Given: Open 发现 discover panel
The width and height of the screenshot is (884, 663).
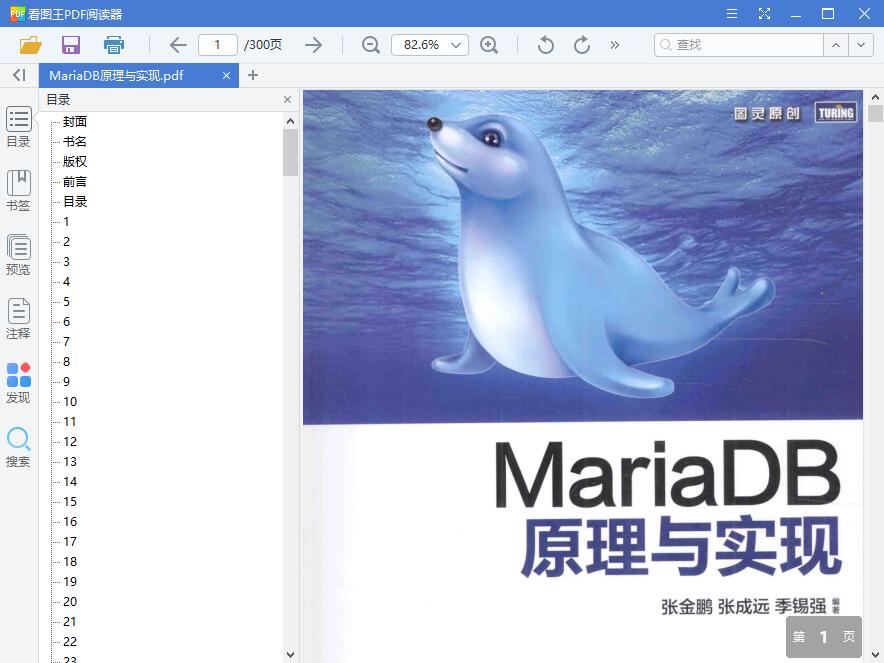Looking at the screenshot, I should [x=19, y=383].
